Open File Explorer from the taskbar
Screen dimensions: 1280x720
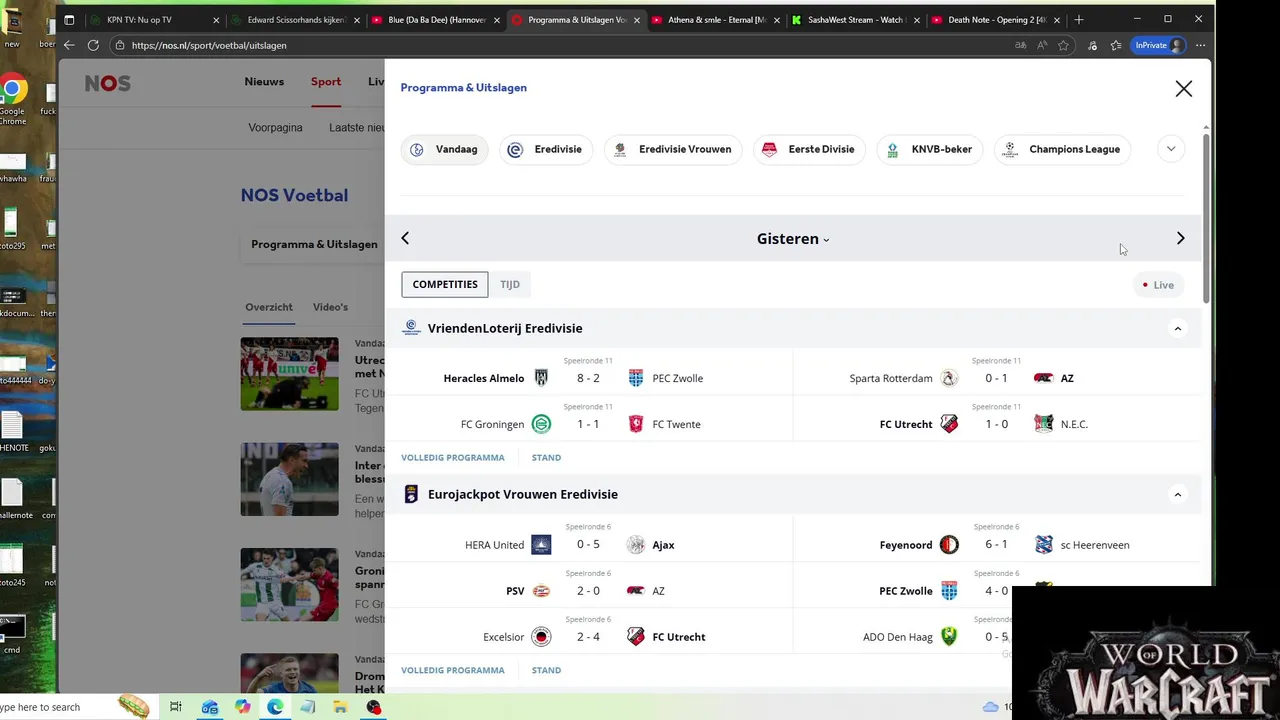(x=340, y=707)
